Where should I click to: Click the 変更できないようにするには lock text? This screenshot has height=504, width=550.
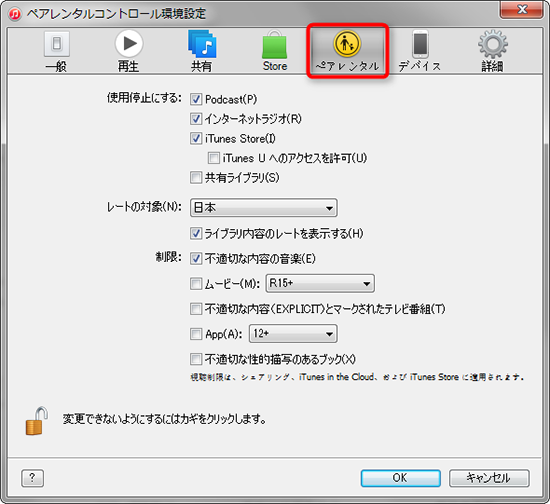[x=164, y=419]
